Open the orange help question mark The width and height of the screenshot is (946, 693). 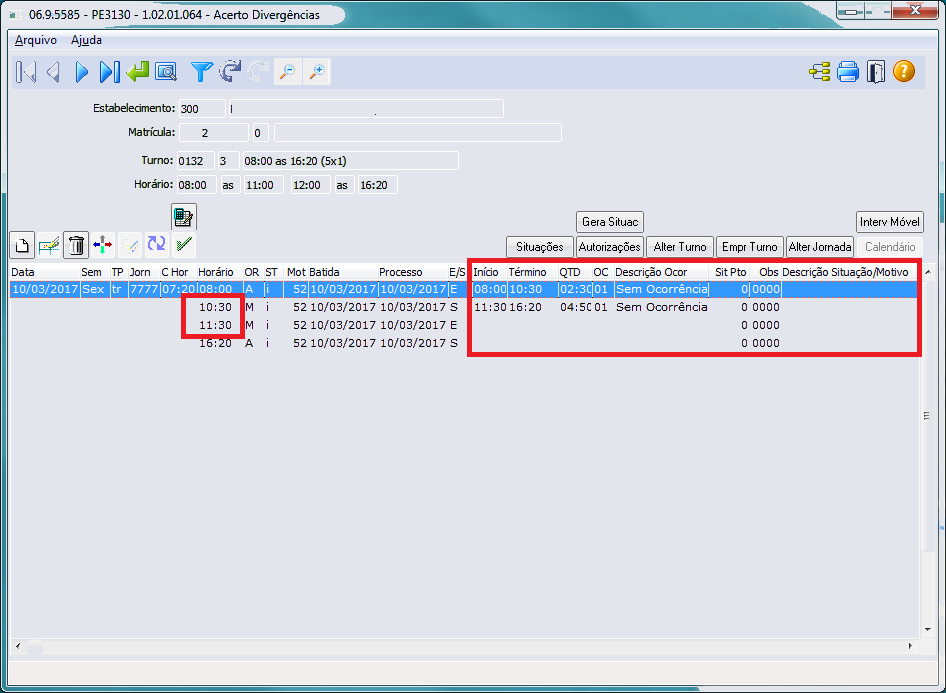(904, 72)
